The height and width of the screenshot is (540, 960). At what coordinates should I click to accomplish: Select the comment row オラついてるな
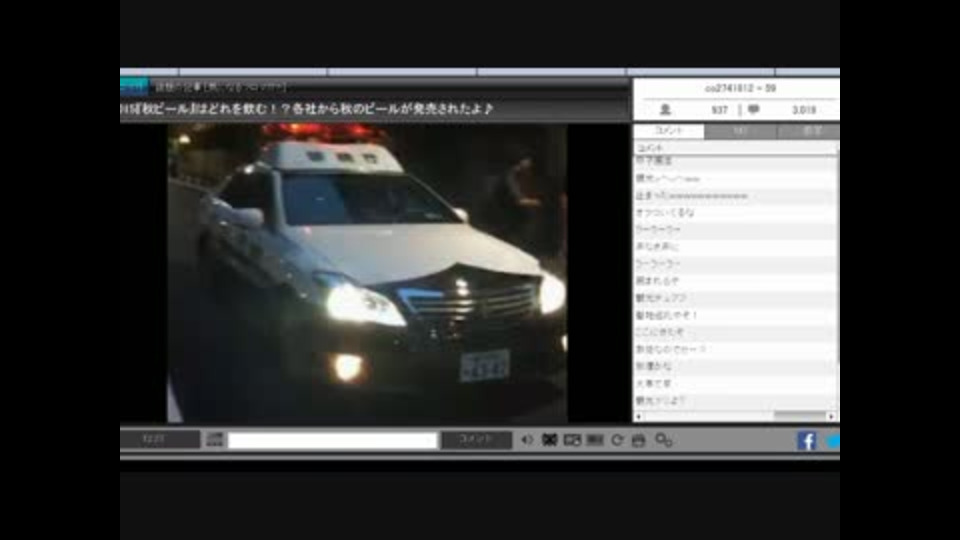coord(735,212)
